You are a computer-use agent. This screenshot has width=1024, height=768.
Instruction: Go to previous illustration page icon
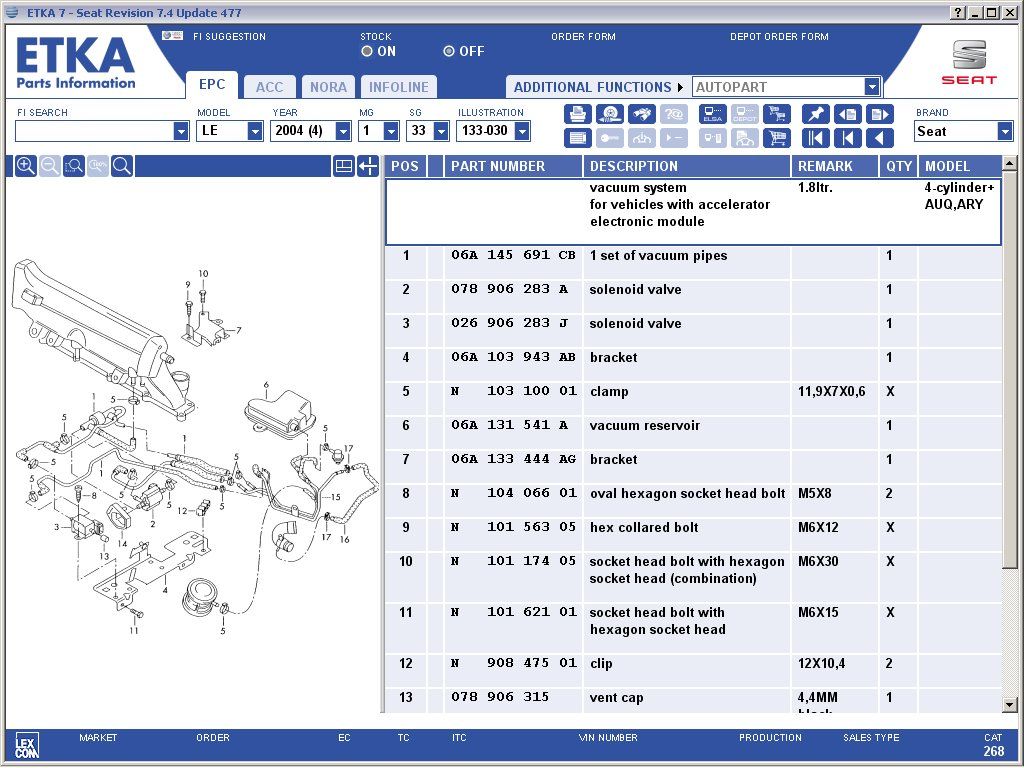point(848,114)
